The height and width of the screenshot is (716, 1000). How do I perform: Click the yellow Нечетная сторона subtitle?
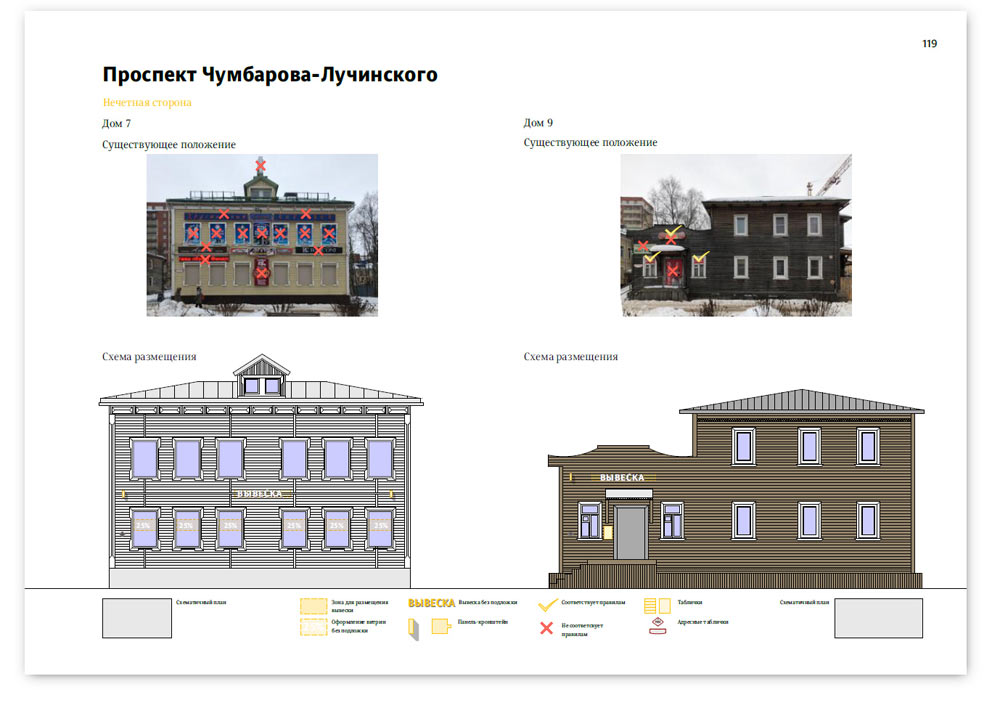147,102
